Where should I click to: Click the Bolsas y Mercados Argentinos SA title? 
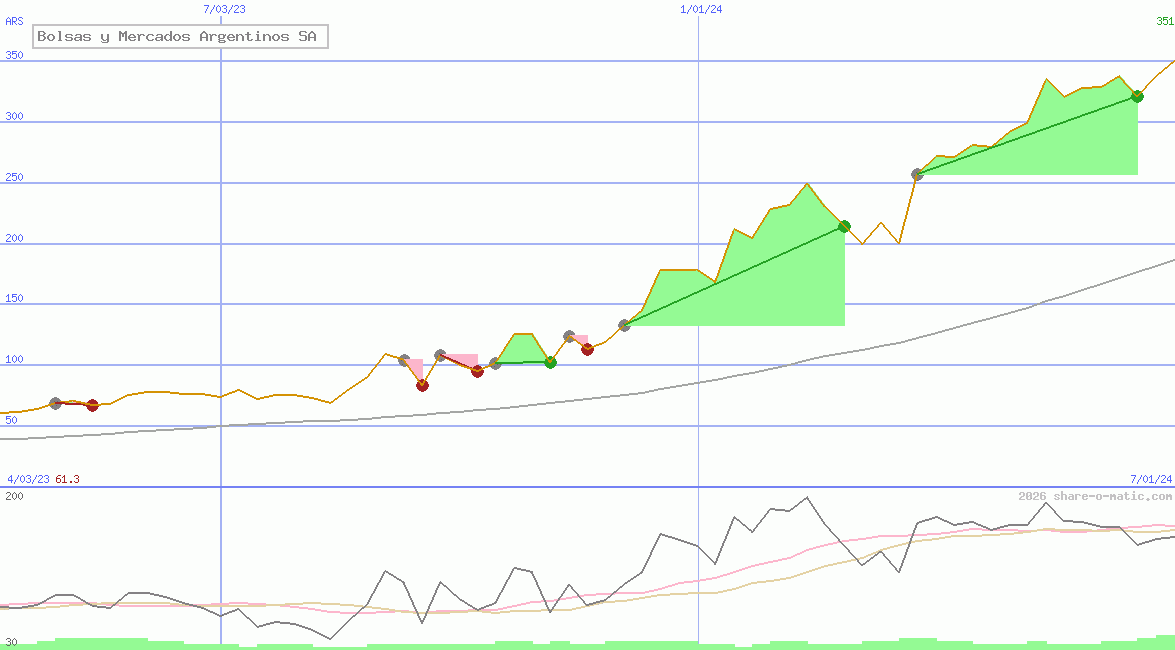point(180,37)
